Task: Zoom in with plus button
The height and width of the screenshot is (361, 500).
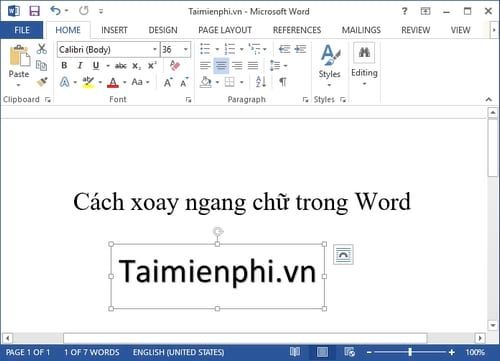Action: click(451, 352)
